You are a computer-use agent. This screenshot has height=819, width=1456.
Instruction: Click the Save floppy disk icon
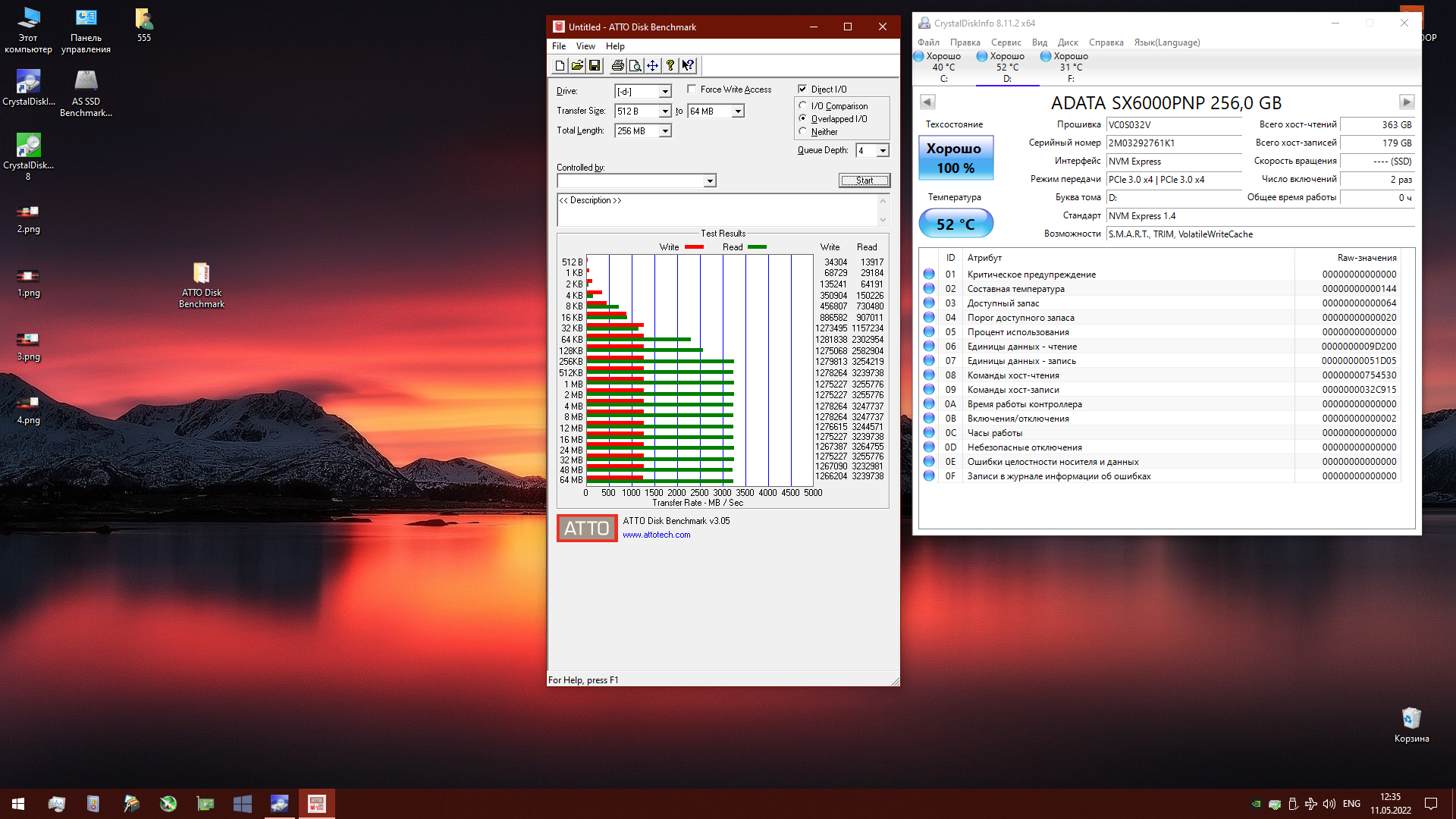[595, 66]
